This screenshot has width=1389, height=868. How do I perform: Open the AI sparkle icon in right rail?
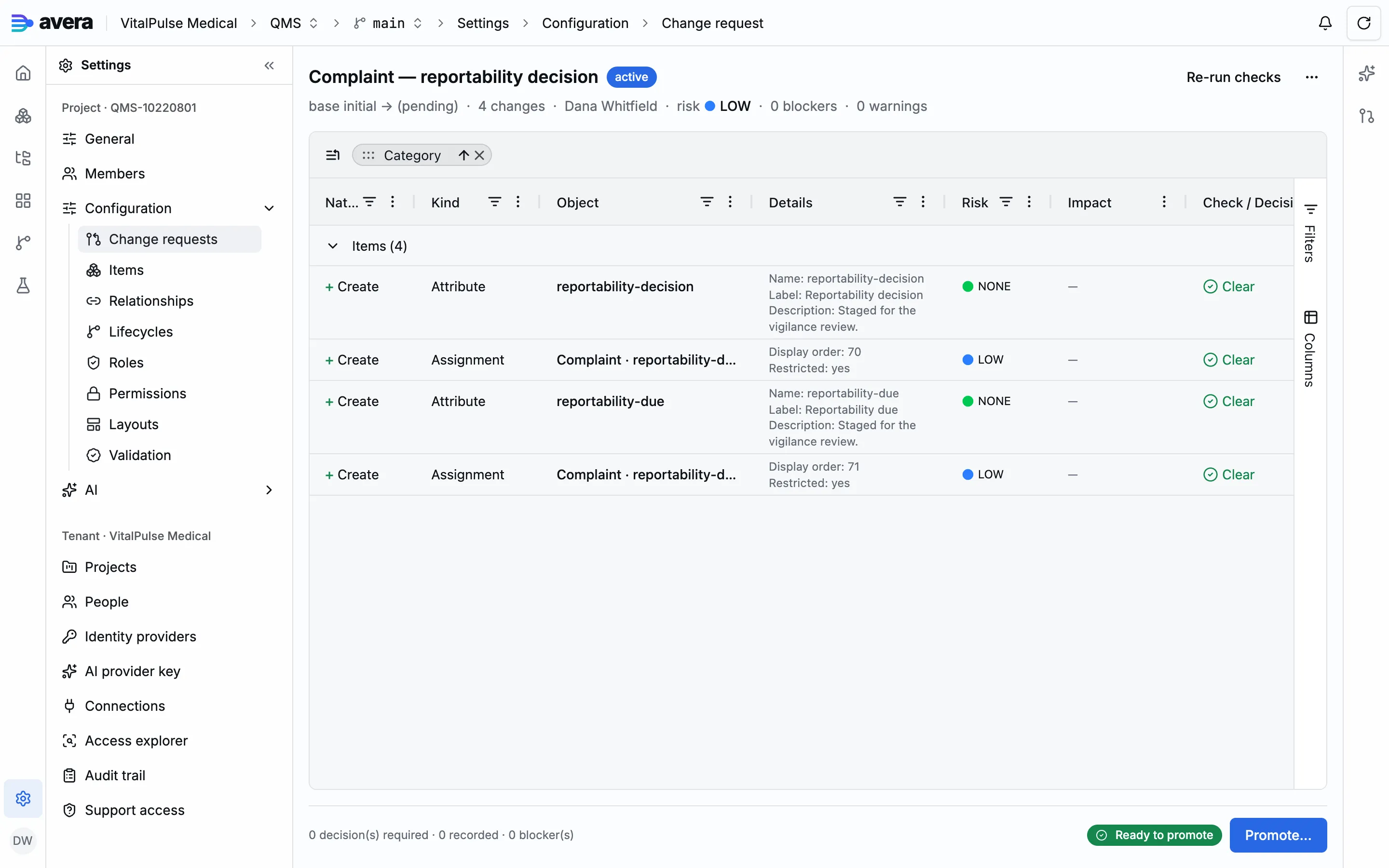tap(1367, 73)
